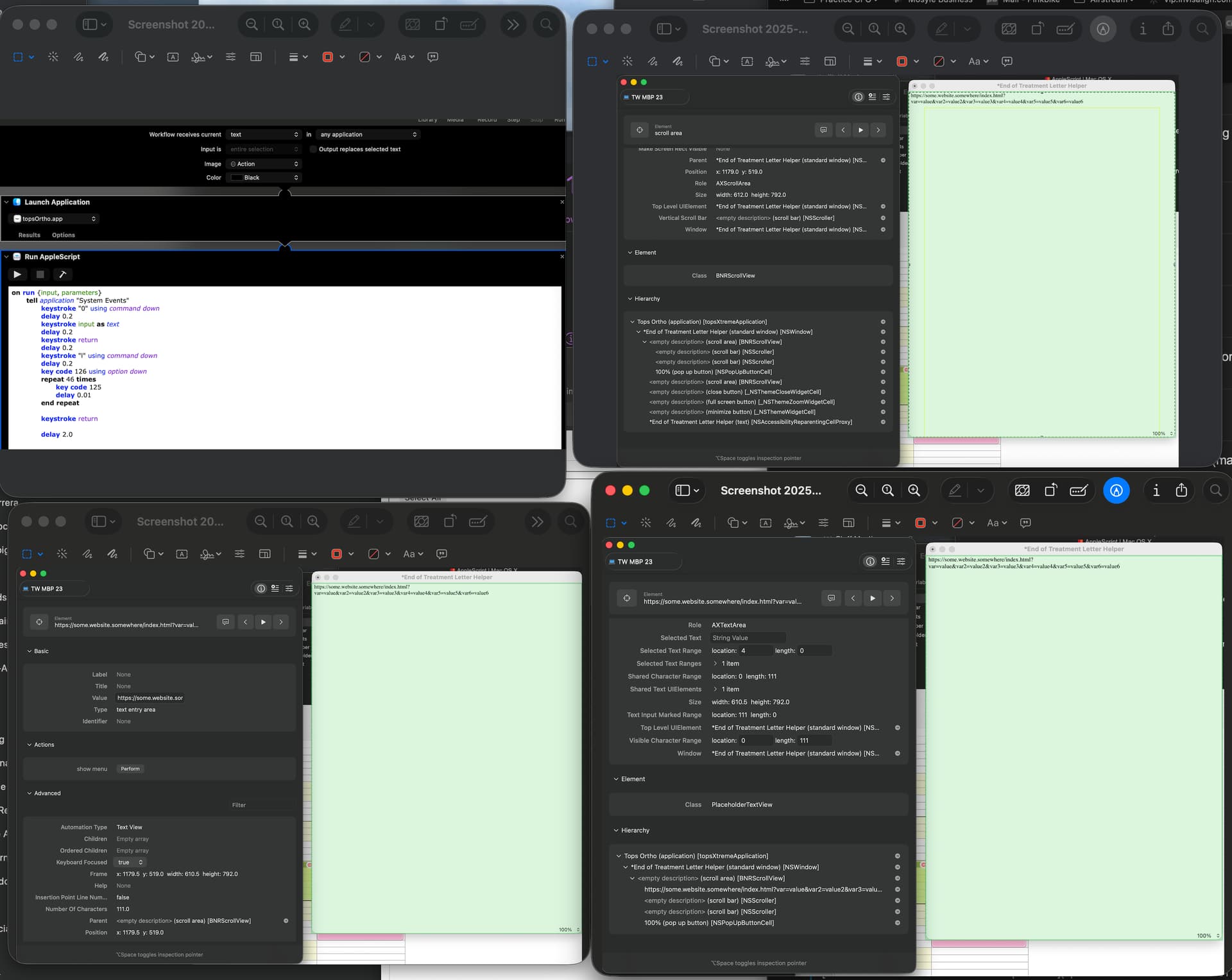1232x980 pixels.
Task: Switch to the Options tab of Launch Application
Action: (63, 235)
